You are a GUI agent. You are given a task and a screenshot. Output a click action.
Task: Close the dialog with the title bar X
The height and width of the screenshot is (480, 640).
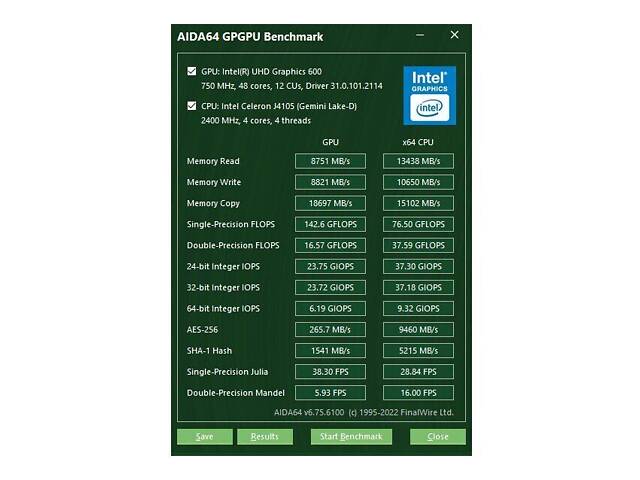click(454, 36)
